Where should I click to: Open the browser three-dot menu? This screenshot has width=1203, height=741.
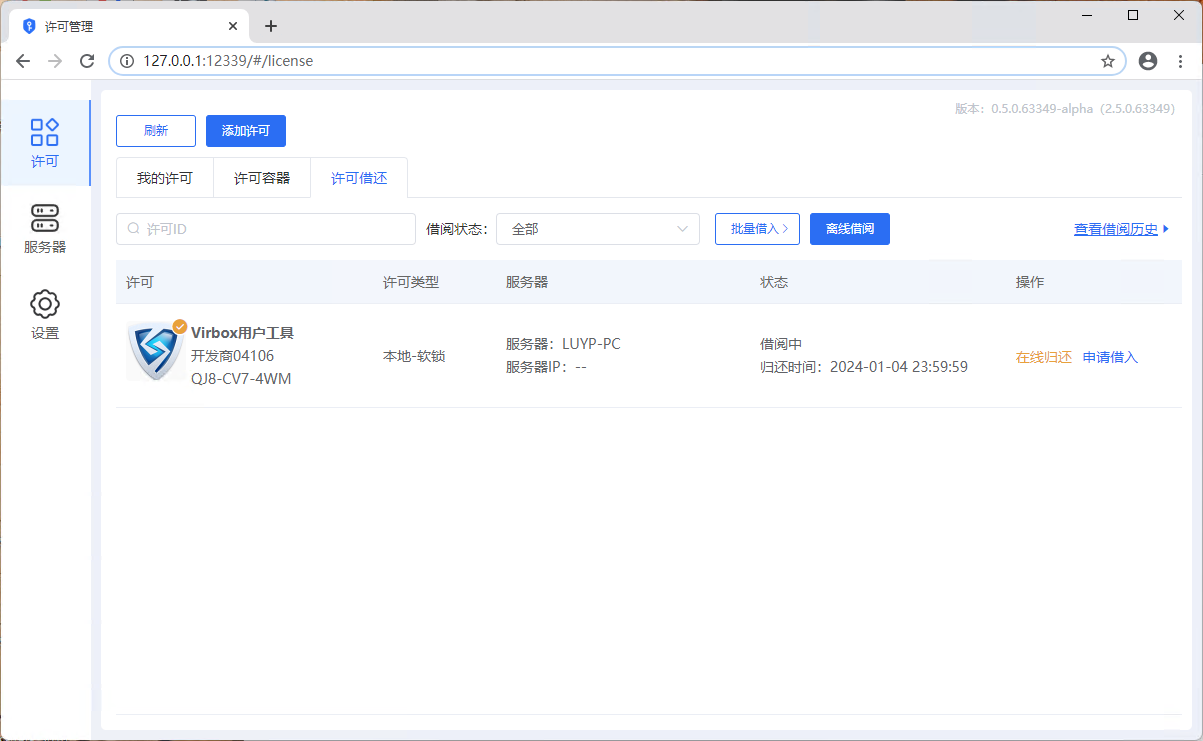[1180, 61]
